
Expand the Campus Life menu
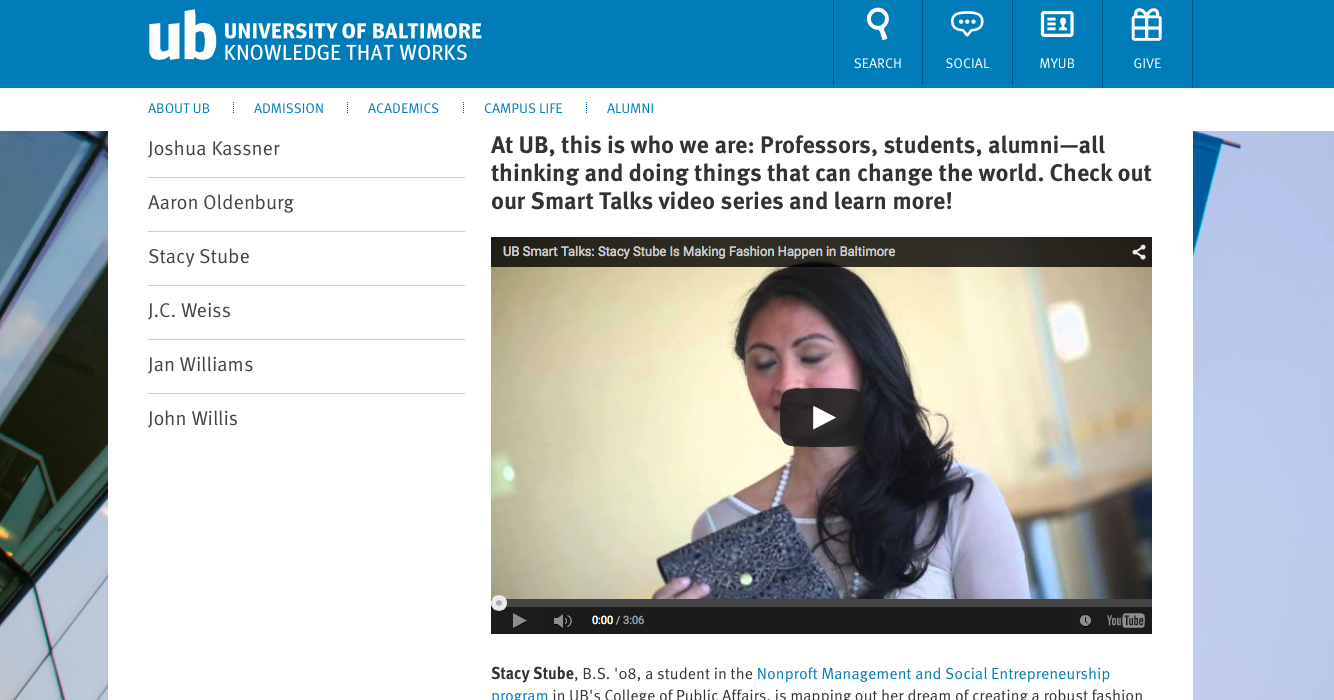point(523,109)
